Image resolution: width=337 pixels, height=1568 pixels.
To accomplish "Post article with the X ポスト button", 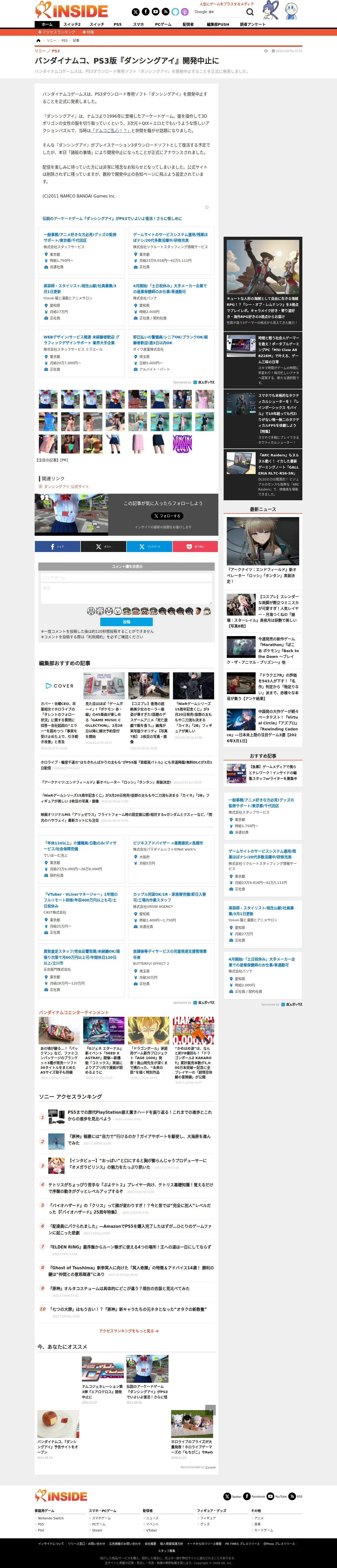I will pos(103,546).
